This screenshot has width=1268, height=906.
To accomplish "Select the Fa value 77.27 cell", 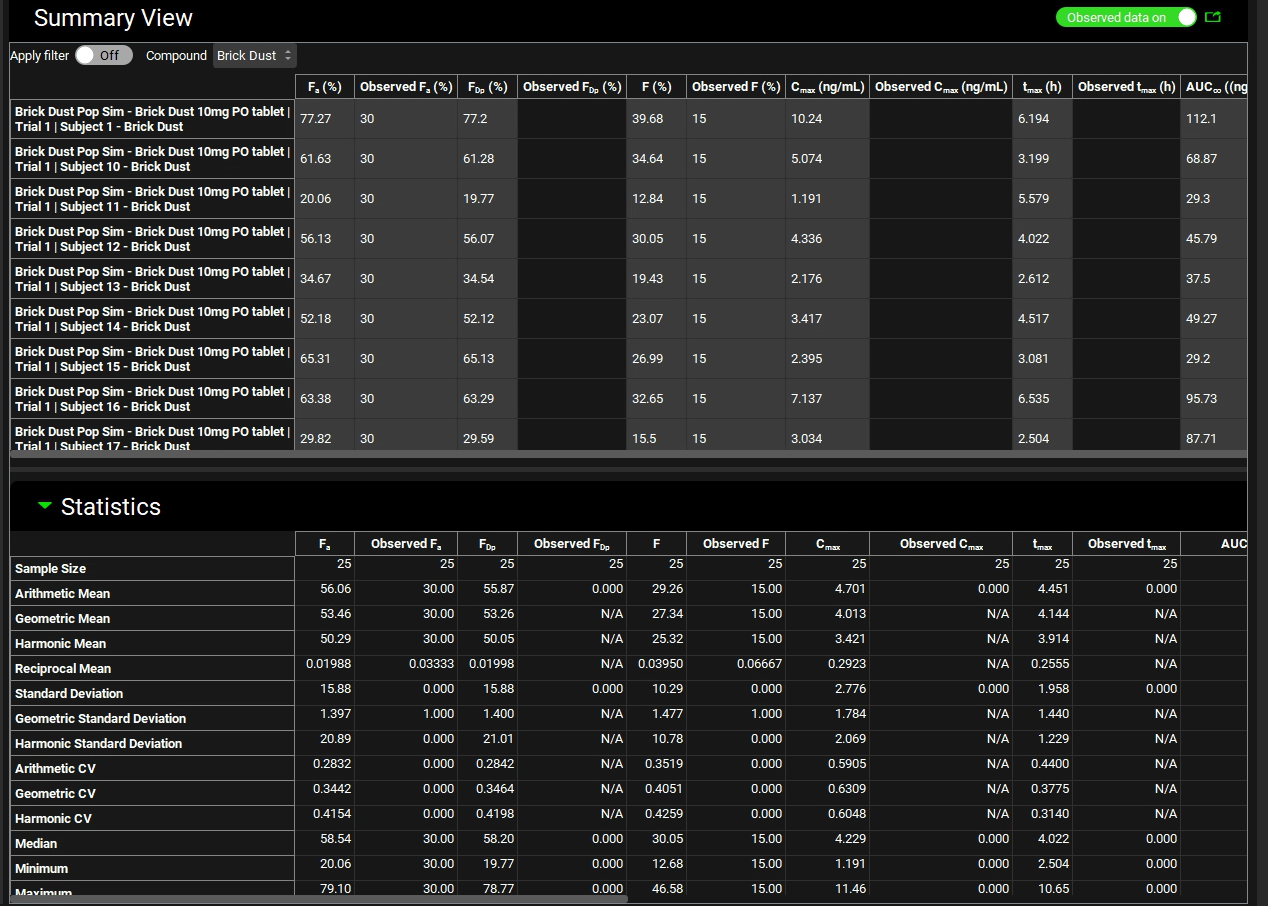I will tap(324, 119).
